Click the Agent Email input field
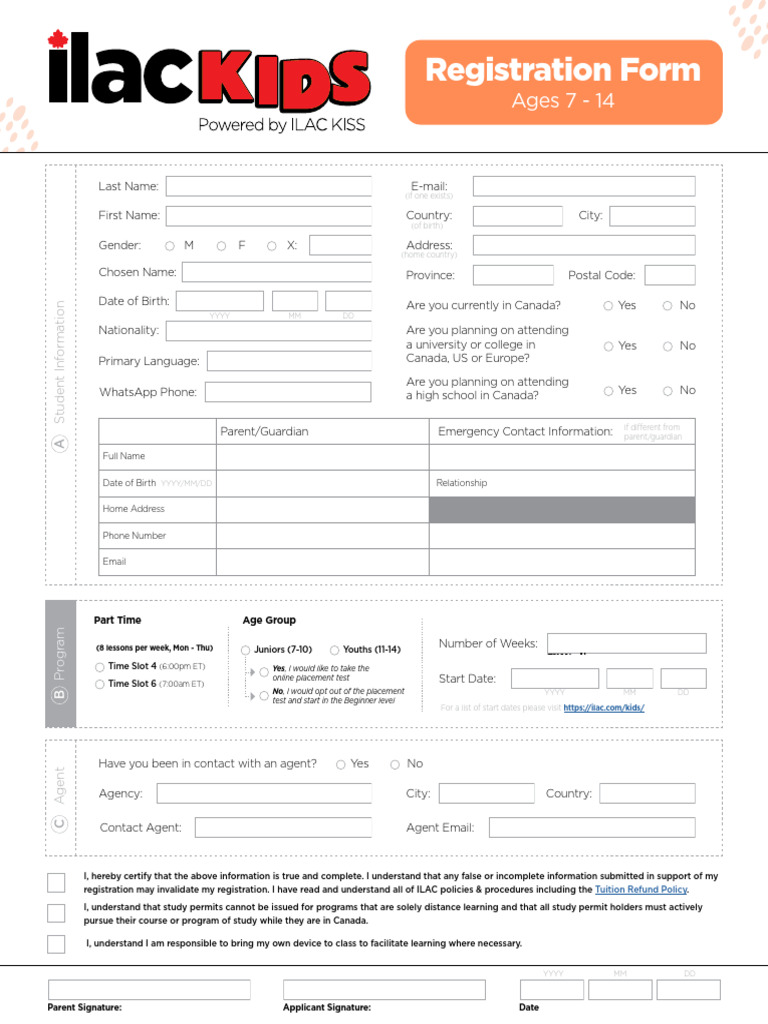Viewport: 768px width, 1024px height. pos(592,827)
